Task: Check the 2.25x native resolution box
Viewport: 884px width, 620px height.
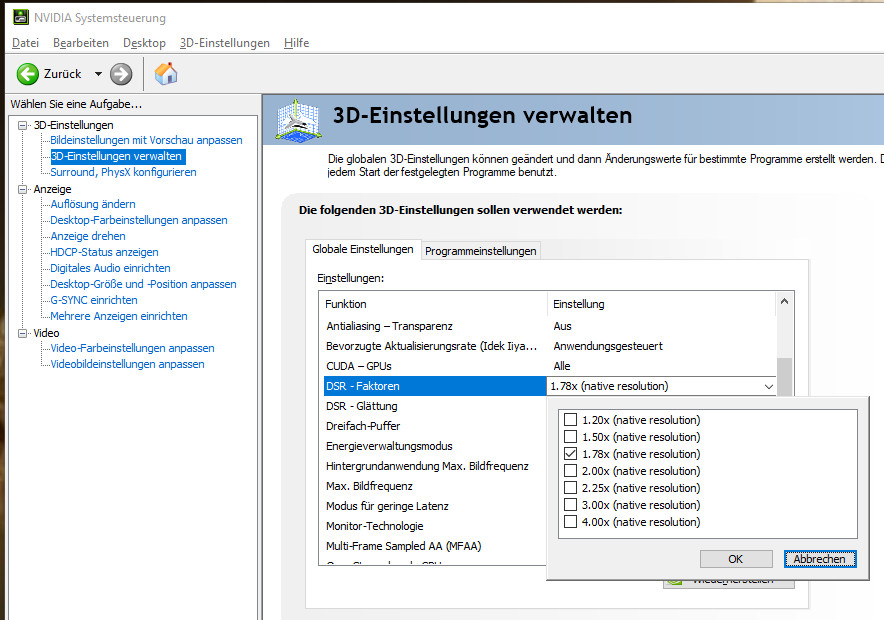Action: click(x=571, y=488)
